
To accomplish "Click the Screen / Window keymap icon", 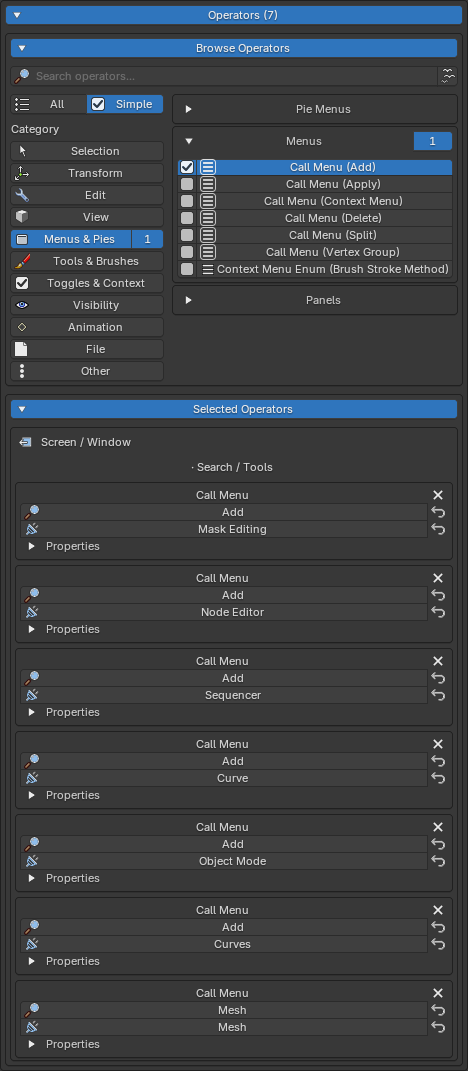I will (25, 442).
